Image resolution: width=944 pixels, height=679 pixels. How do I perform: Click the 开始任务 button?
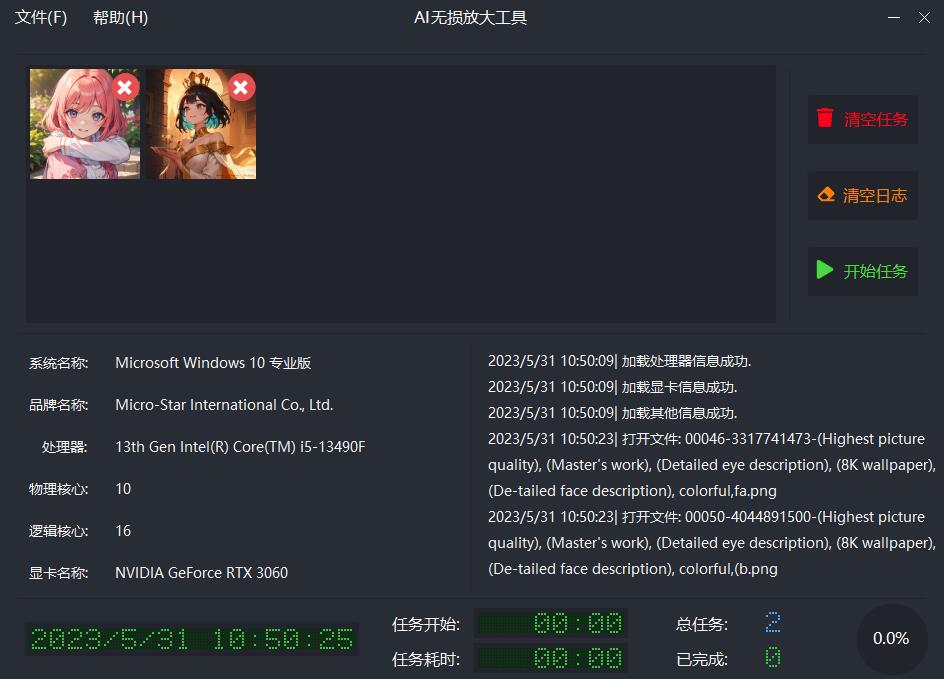click(x=863, y=271)
